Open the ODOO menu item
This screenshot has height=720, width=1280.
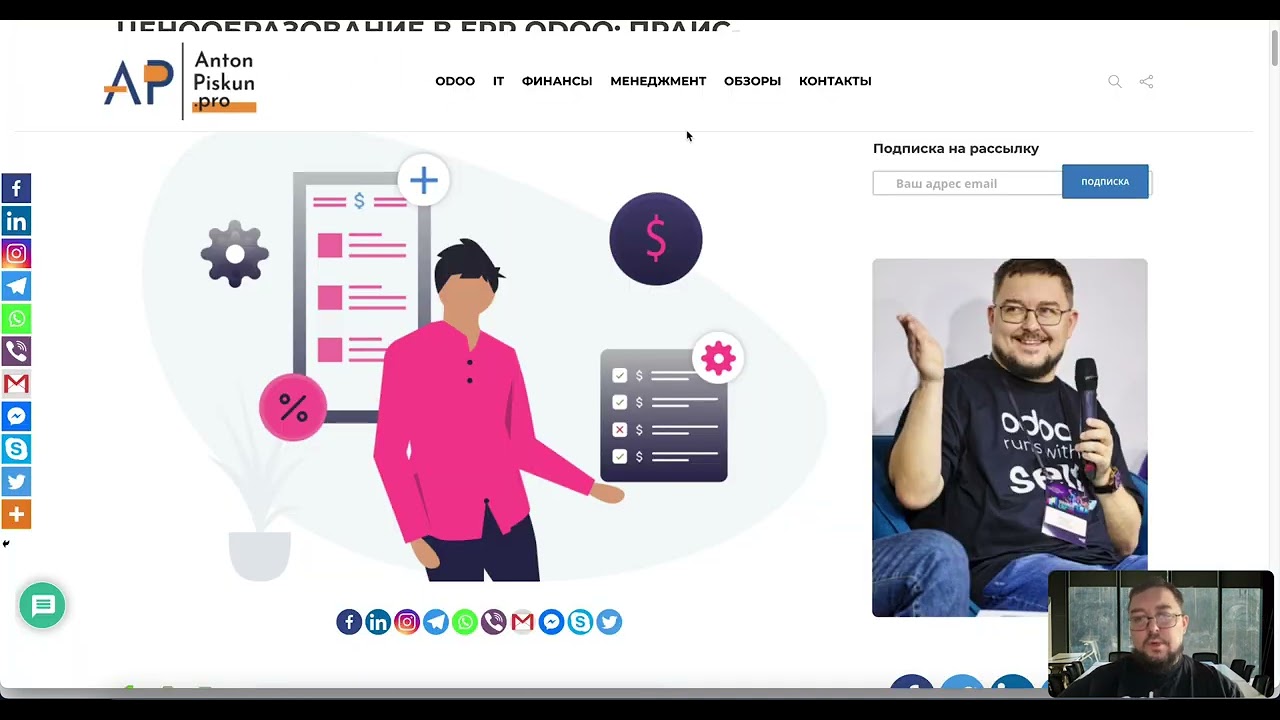[455, 81]
